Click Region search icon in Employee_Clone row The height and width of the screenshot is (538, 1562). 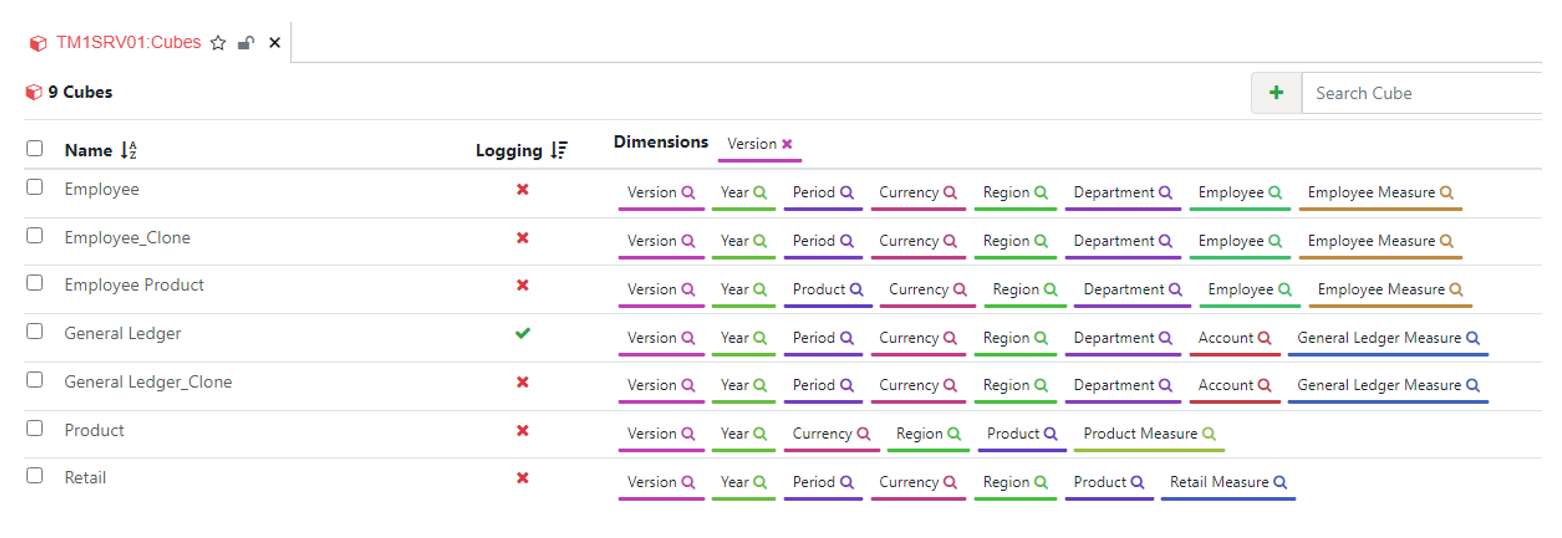(x=1040, y=241)
